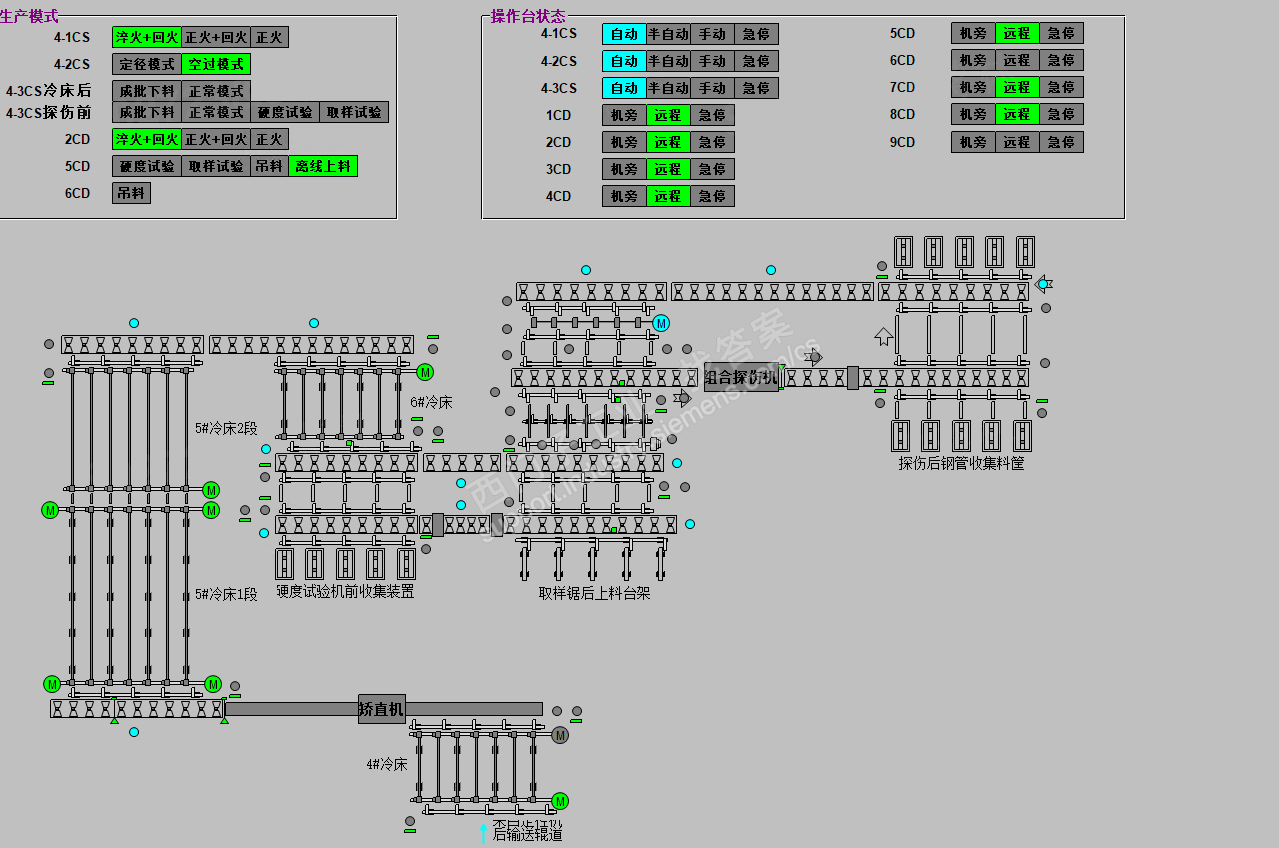Switch 5CD console to 远程
The height and width of the screenshot is (848, 1279).
(x=1017, y=33)
